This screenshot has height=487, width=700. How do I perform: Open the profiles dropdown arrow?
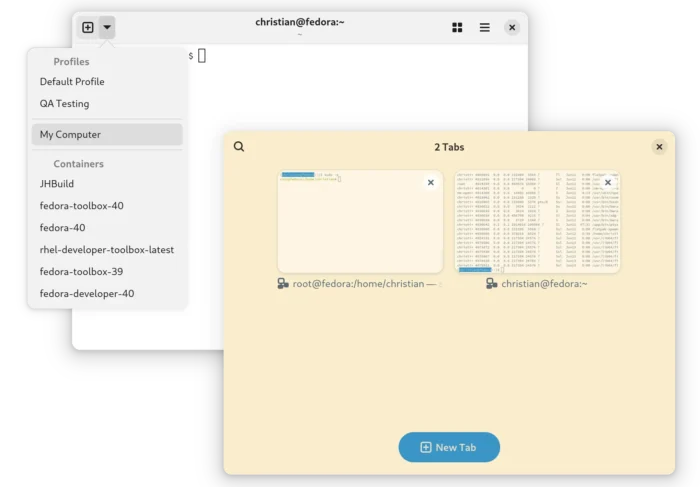[x=107, y=28]
